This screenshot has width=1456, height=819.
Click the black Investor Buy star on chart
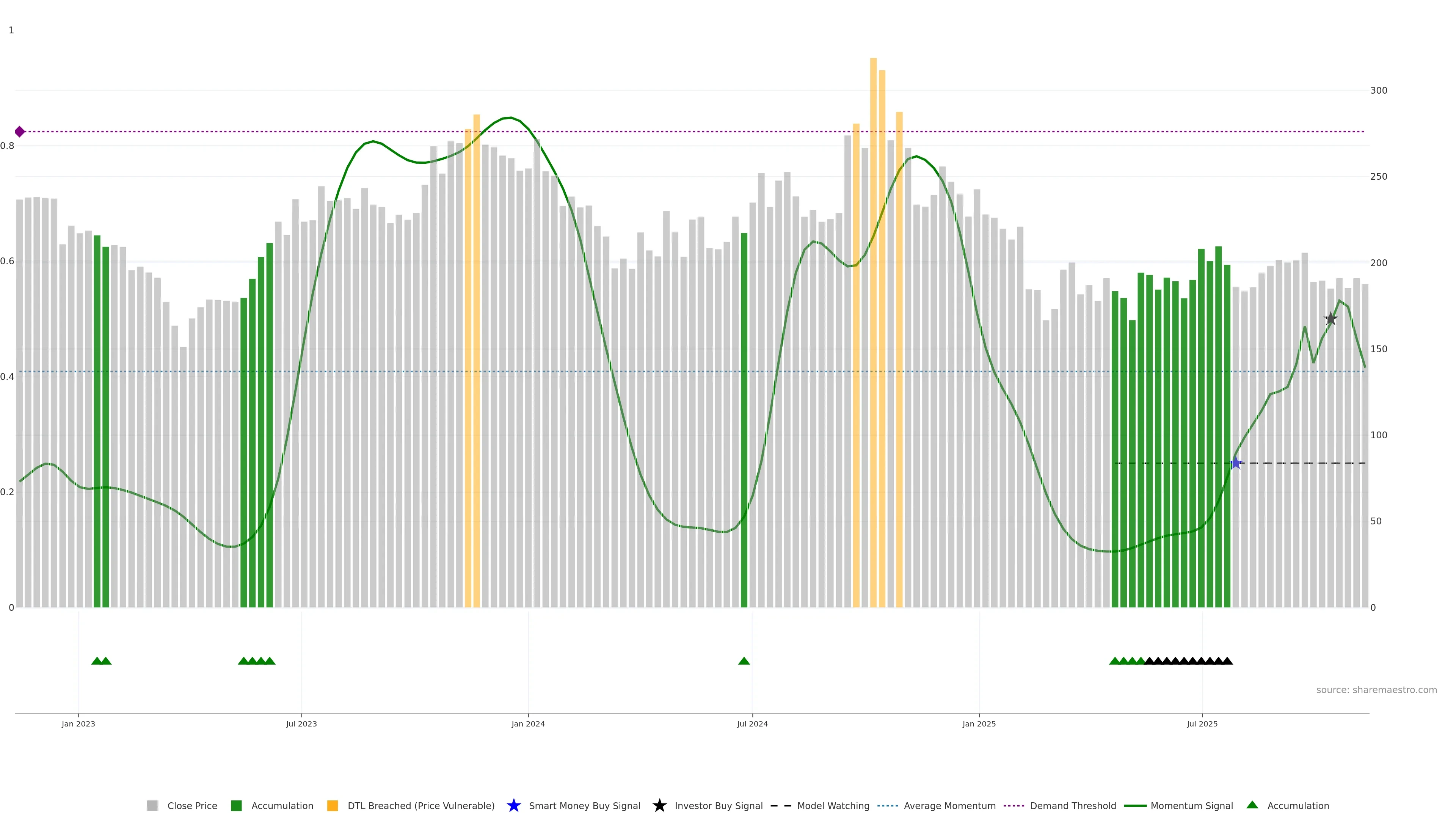pos(1330,319)
